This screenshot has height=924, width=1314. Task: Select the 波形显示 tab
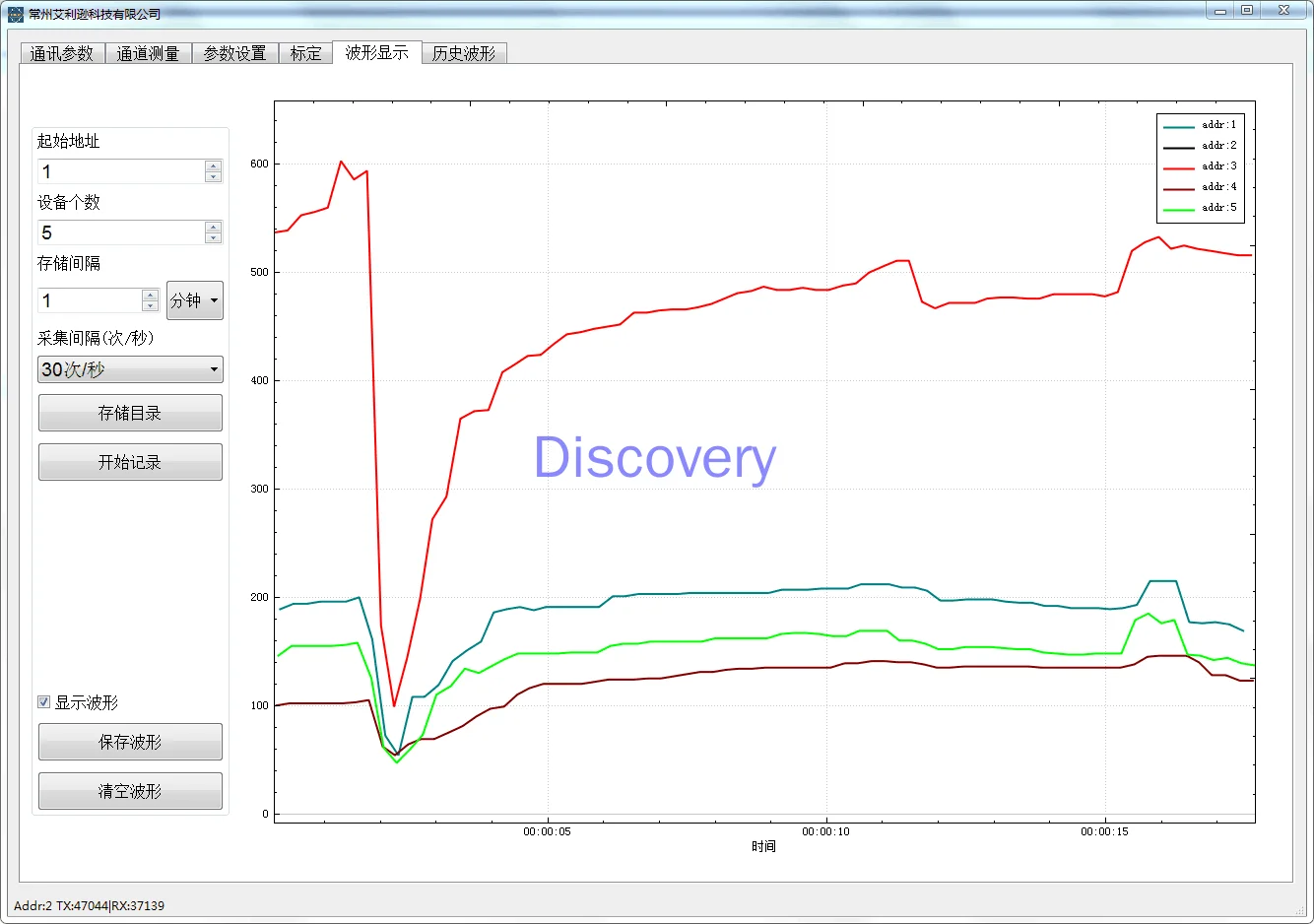pos(377,52)
